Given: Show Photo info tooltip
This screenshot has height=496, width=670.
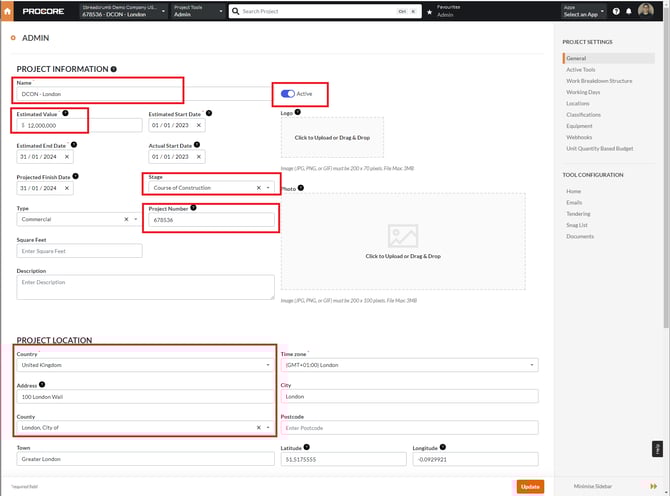Looking at the screenshot, I should pos(301,188).
